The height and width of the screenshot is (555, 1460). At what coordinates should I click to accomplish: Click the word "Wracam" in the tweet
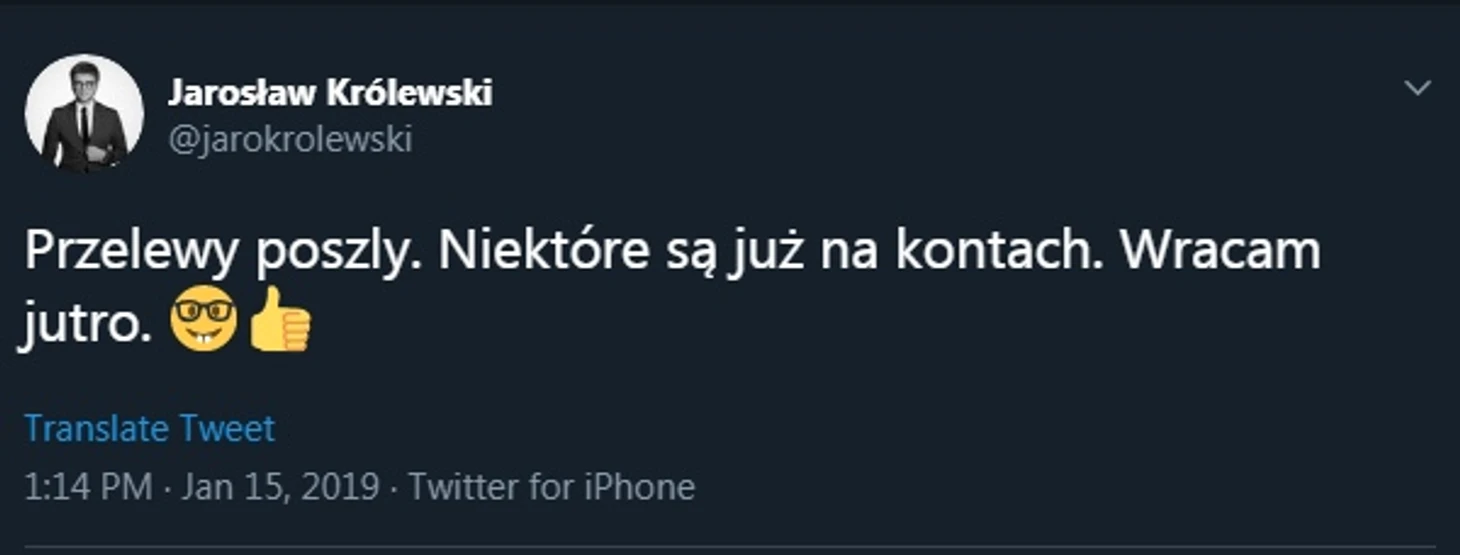pos(1220,252)
